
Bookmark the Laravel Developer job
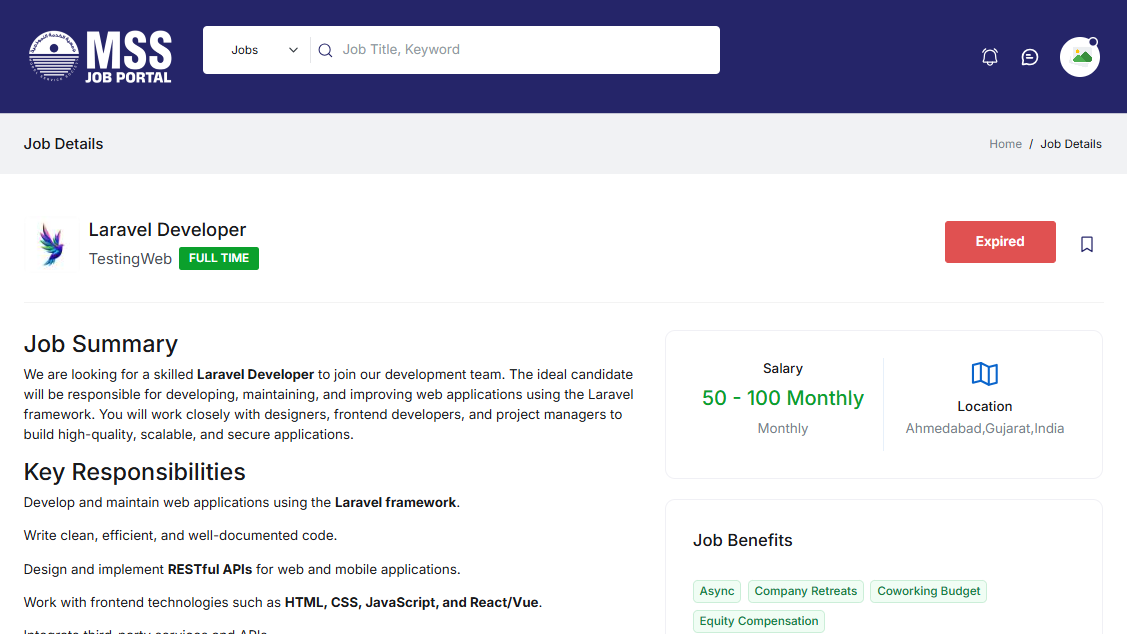pos(1087,244)
